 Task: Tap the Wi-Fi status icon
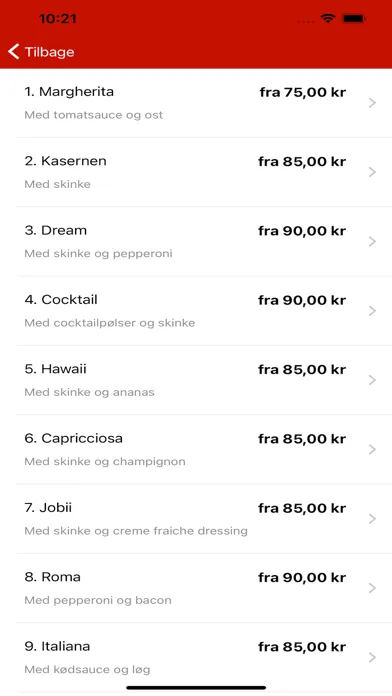(x=328, y=18)
